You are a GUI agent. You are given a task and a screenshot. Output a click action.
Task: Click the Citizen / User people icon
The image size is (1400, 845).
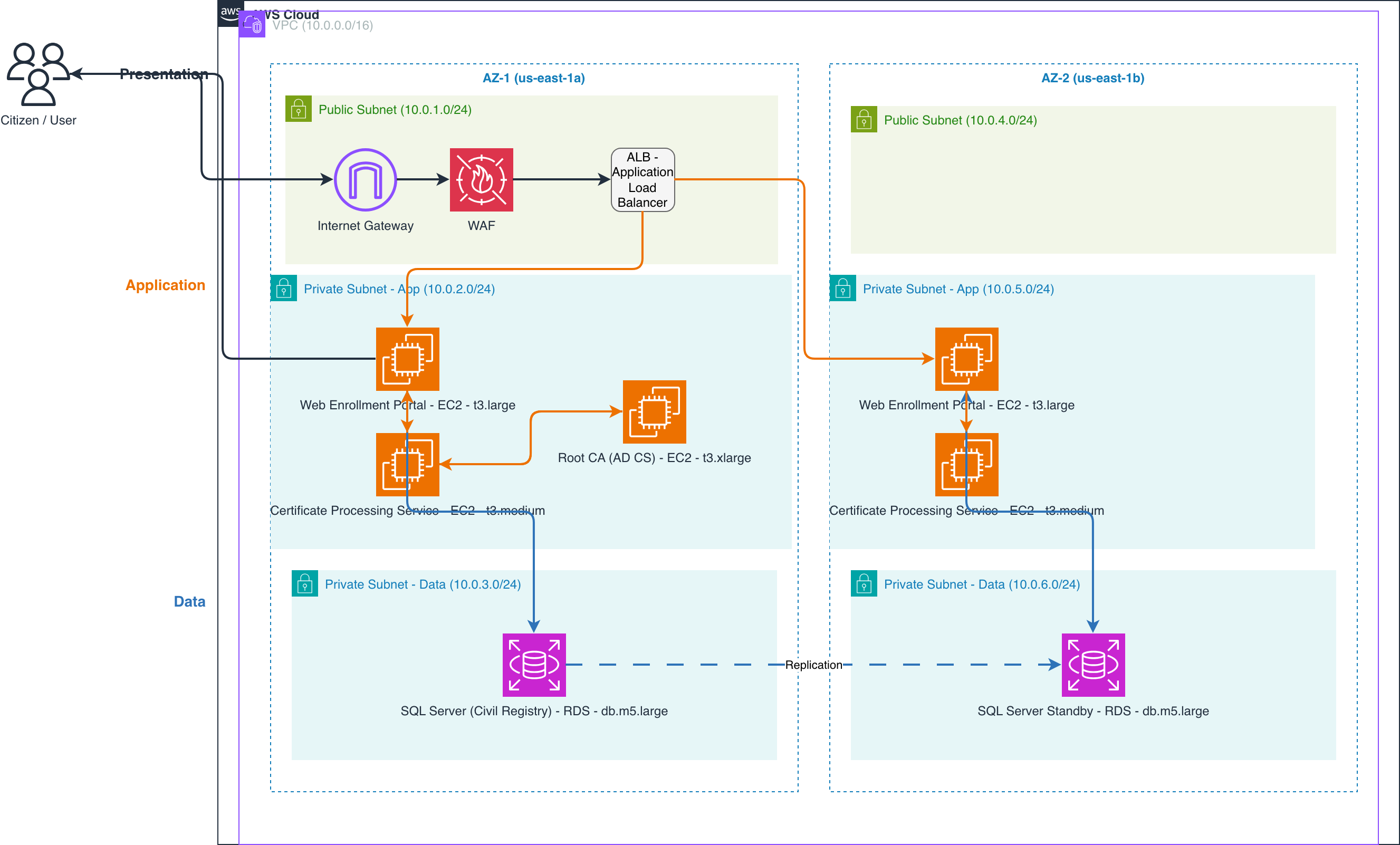38,74
